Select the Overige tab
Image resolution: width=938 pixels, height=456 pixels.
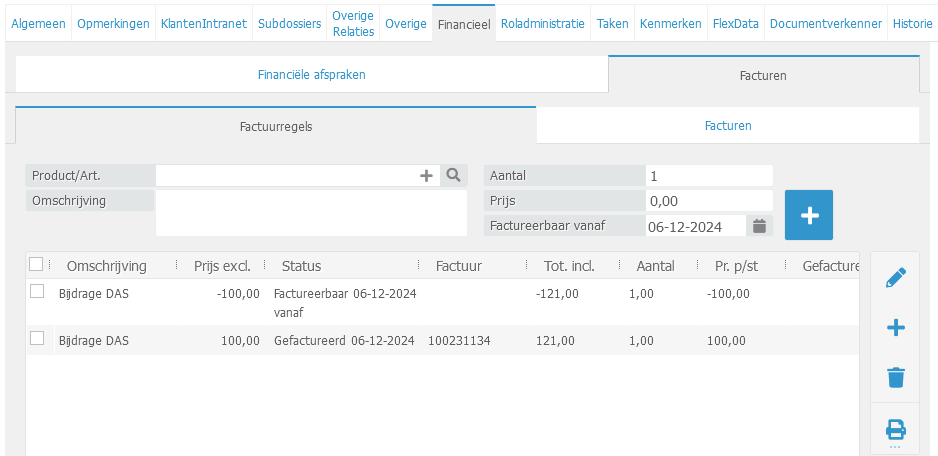pyautogui.click(x=406, y=24)
